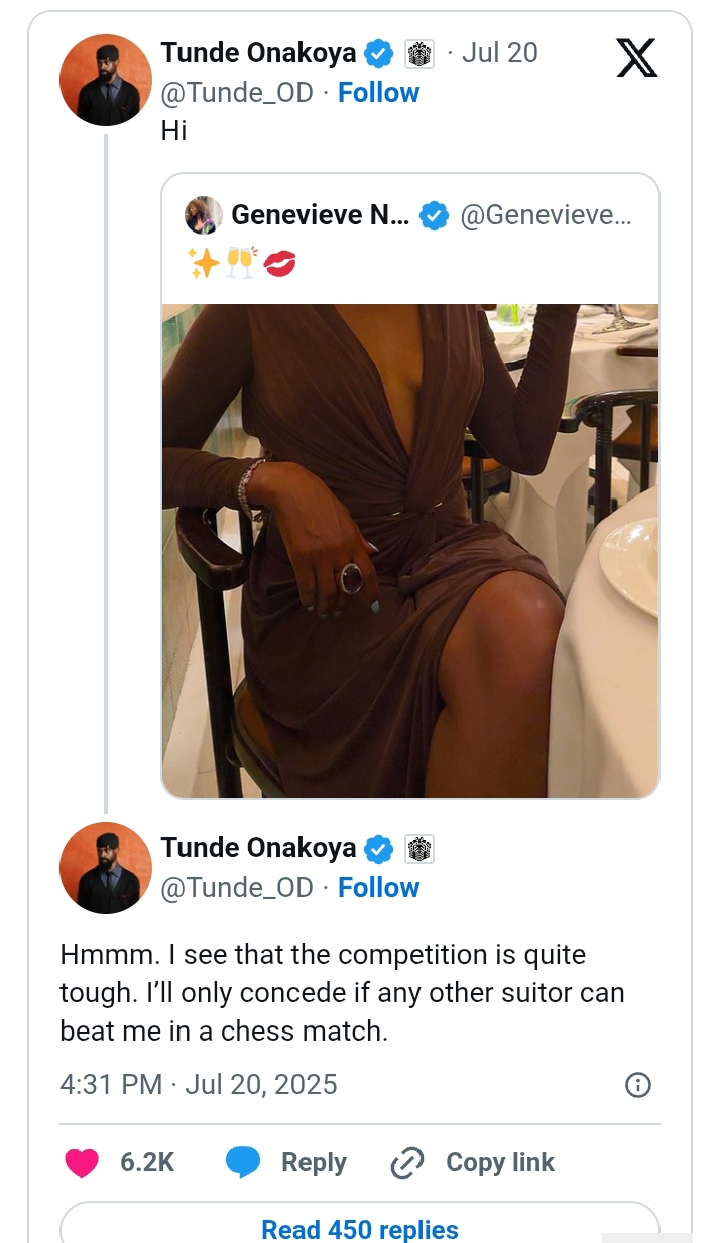Screen dimensions: 720x1243
Task: Open the Read 450 replies button
Action: [360, 1229]
